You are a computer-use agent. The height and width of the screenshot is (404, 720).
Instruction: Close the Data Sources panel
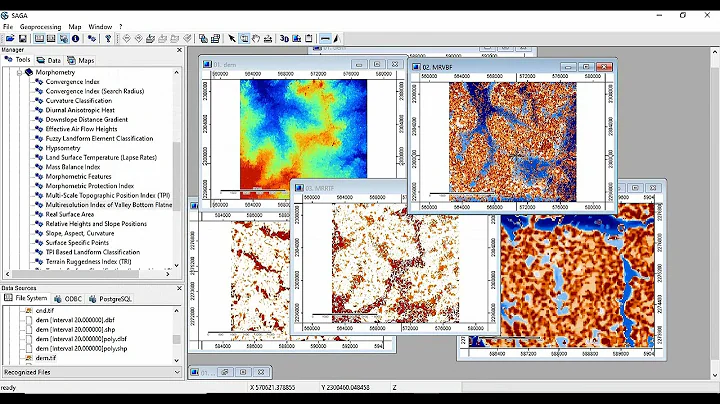point(180,288)
